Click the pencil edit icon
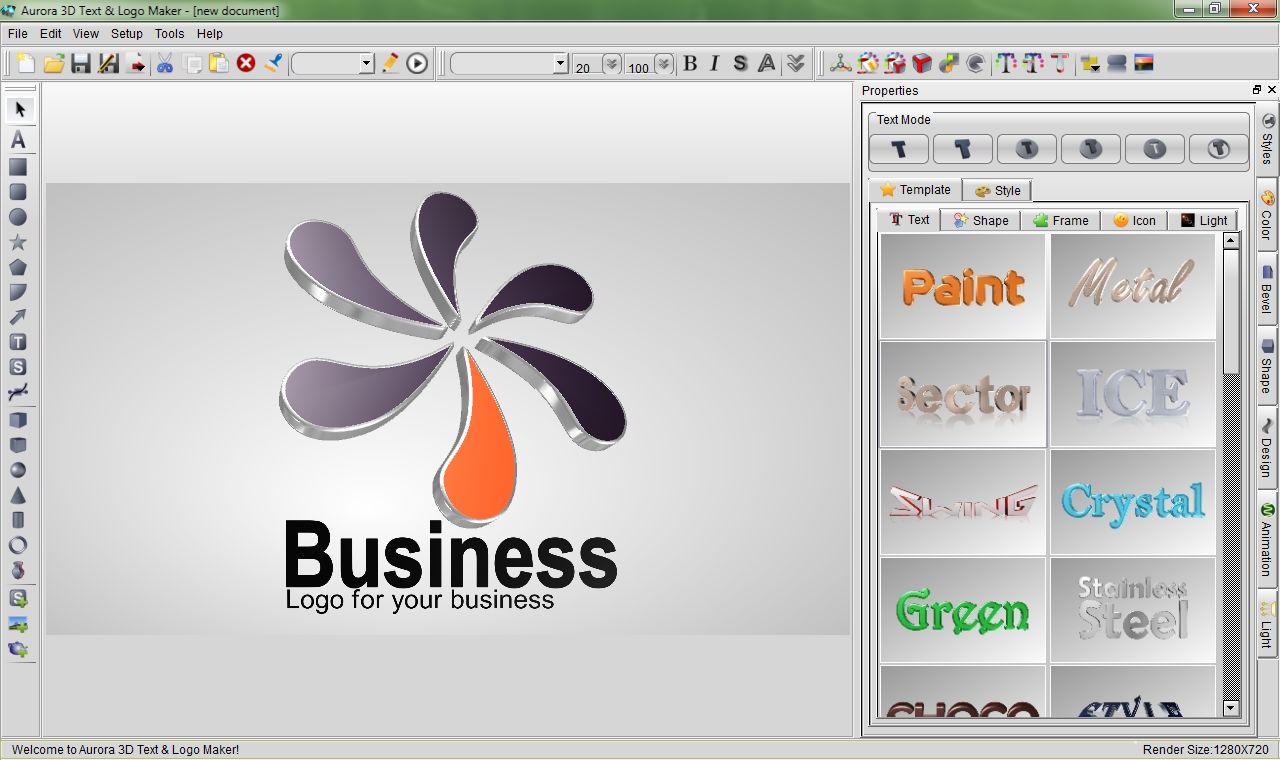The height and width of the screenshot is (760, 1280). 390,64
